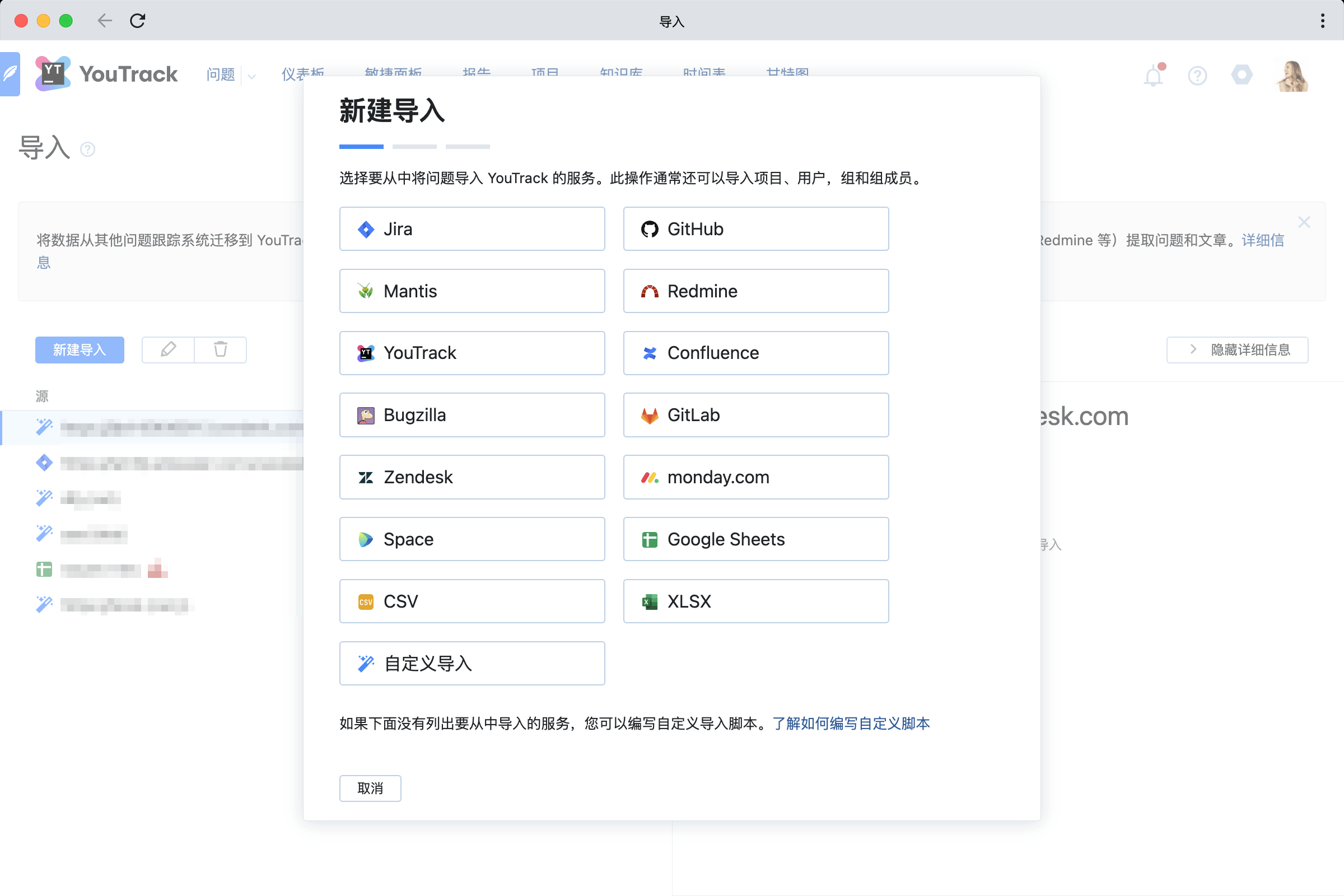Click the 新建导入 button

80,350
